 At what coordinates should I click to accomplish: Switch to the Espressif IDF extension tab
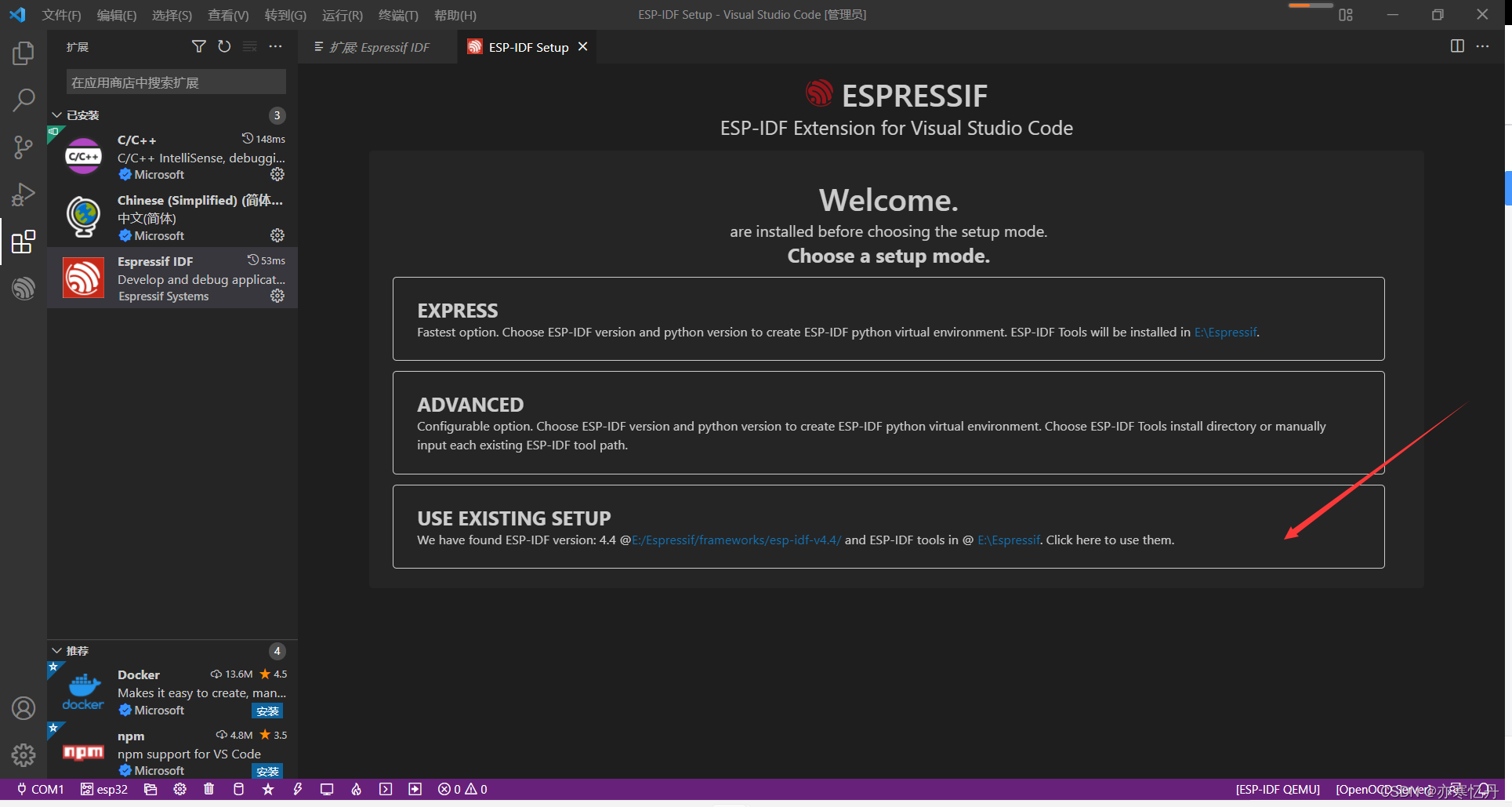[378, 47]
